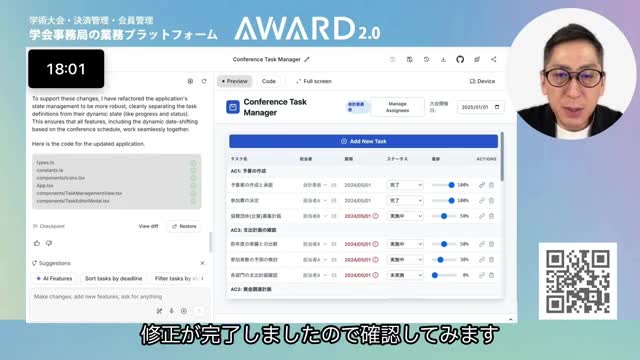Open components/TaskEditionModal.tsx file entry

(73, 201)
